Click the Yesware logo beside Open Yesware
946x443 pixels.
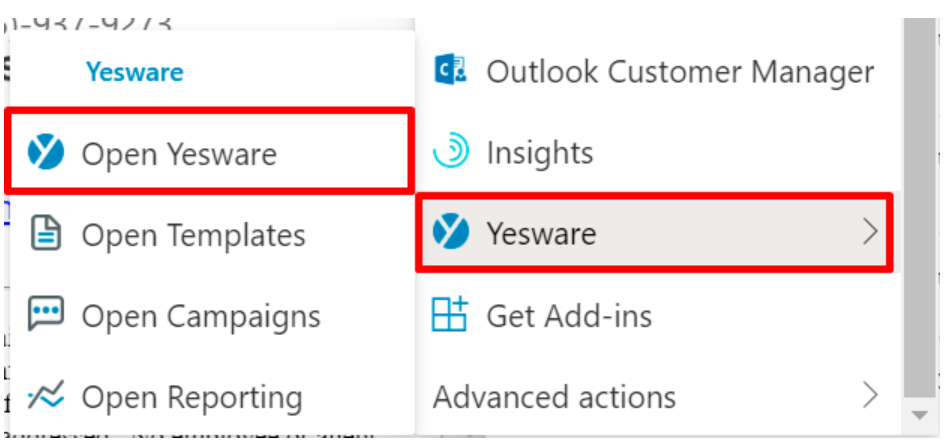click(46, 152)
